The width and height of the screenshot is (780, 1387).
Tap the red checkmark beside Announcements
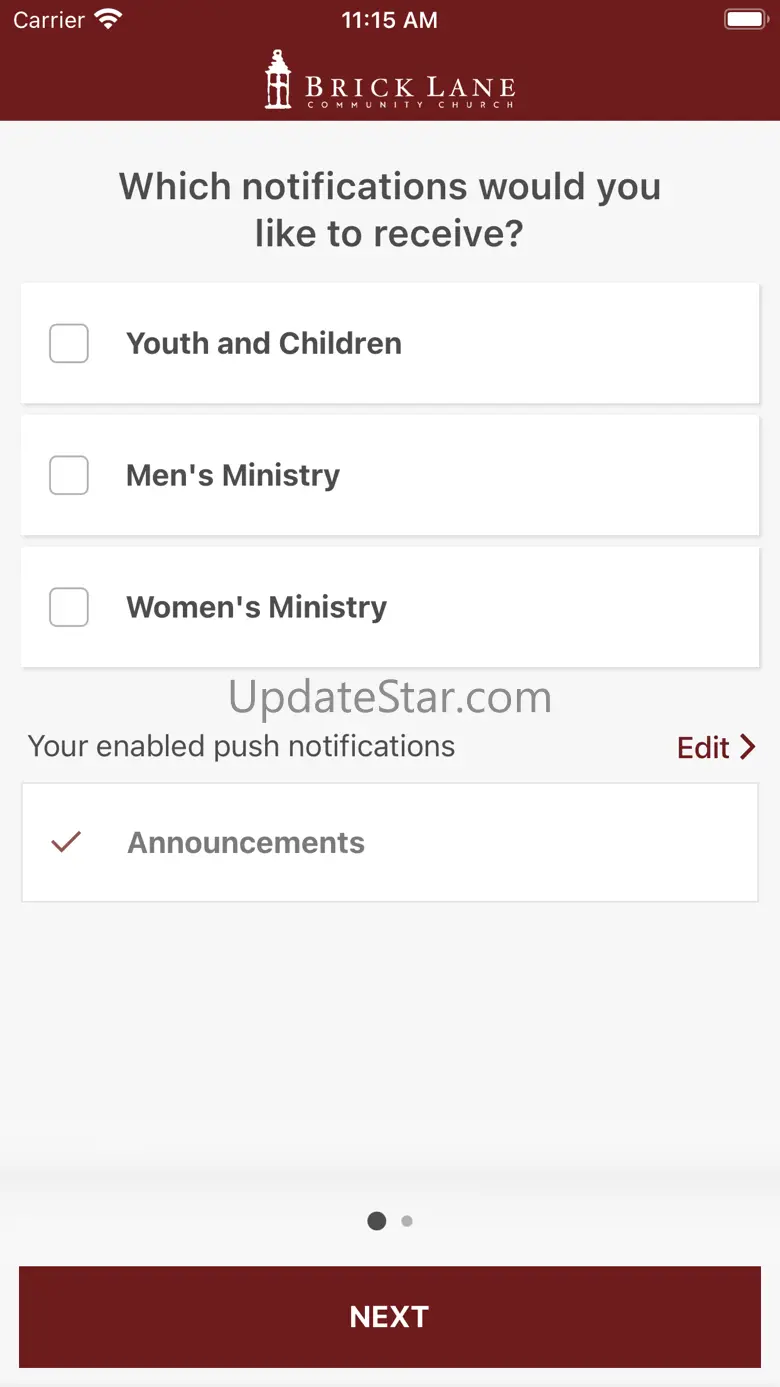click(x=66, y=842)
